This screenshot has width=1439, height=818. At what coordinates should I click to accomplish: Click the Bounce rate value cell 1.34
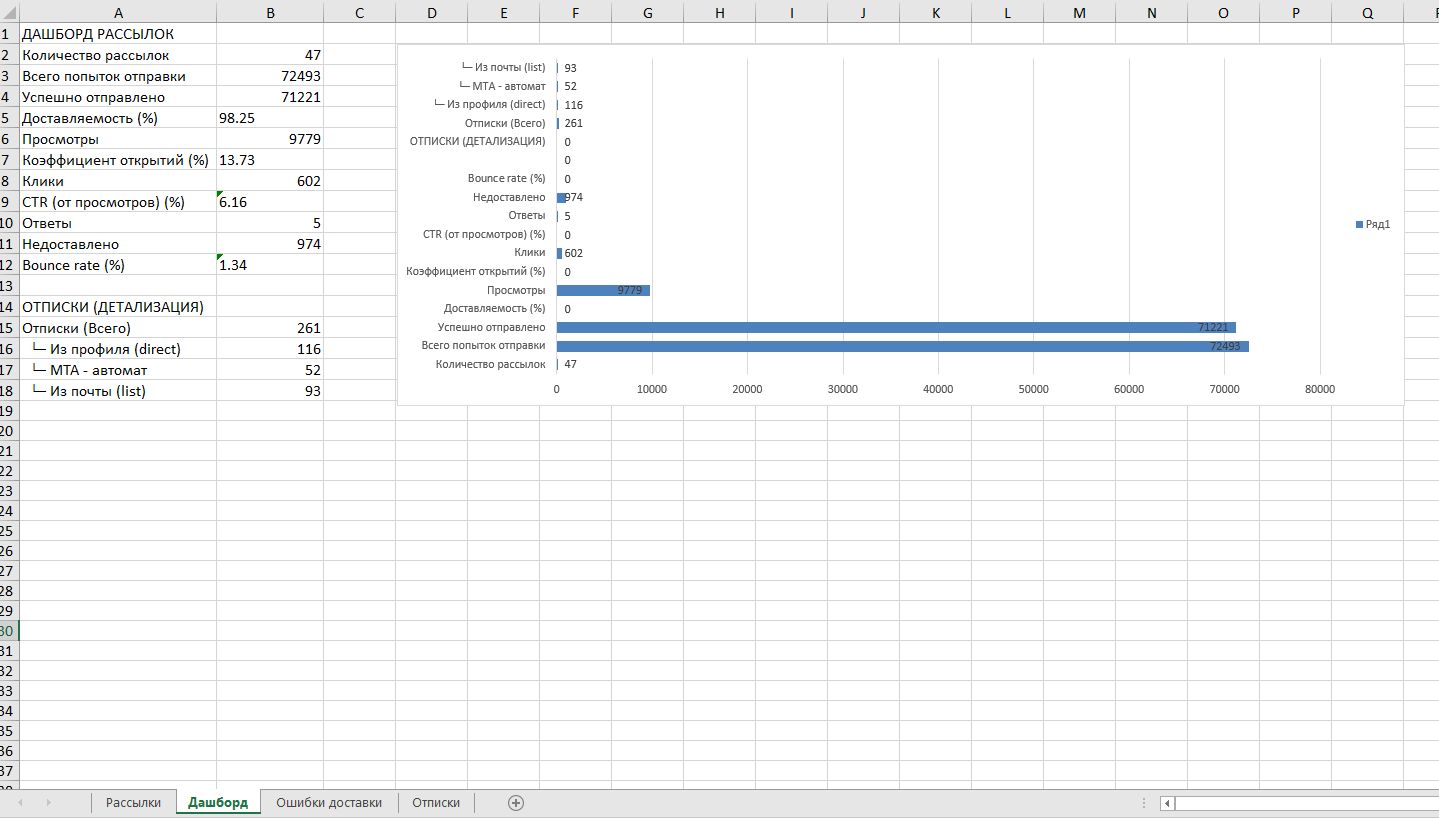coord(270,265)
